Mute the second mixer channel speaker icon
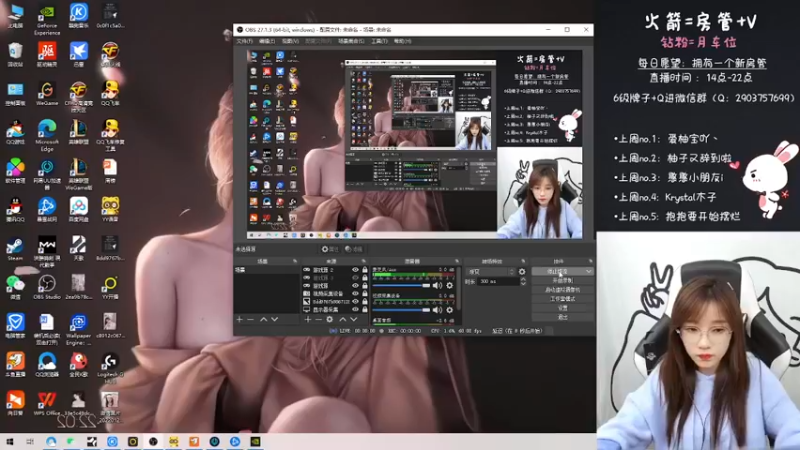 (x=437, y=310)
